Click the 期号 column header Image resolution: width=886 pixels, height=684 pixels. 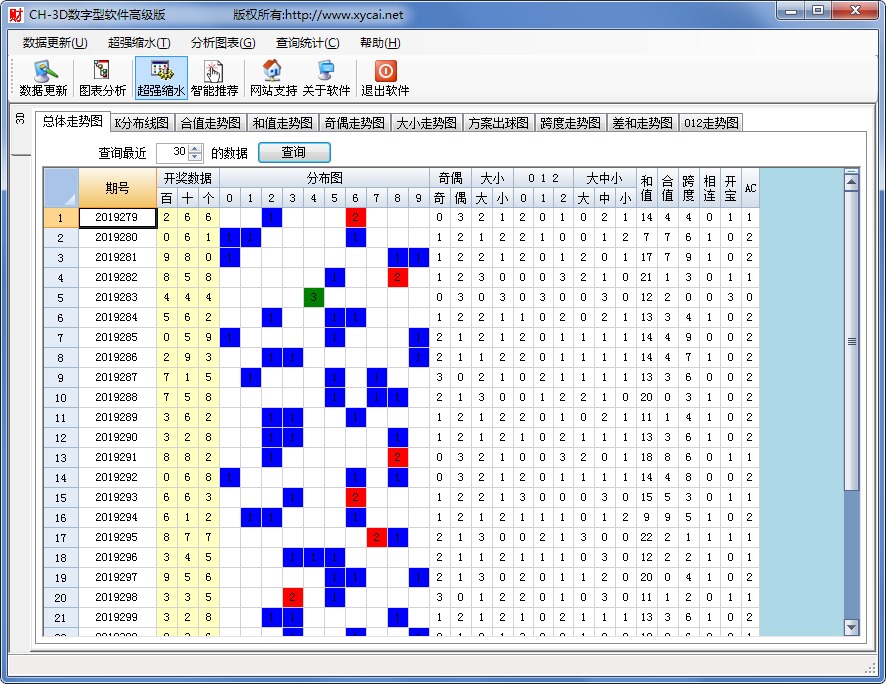[116, 188]
